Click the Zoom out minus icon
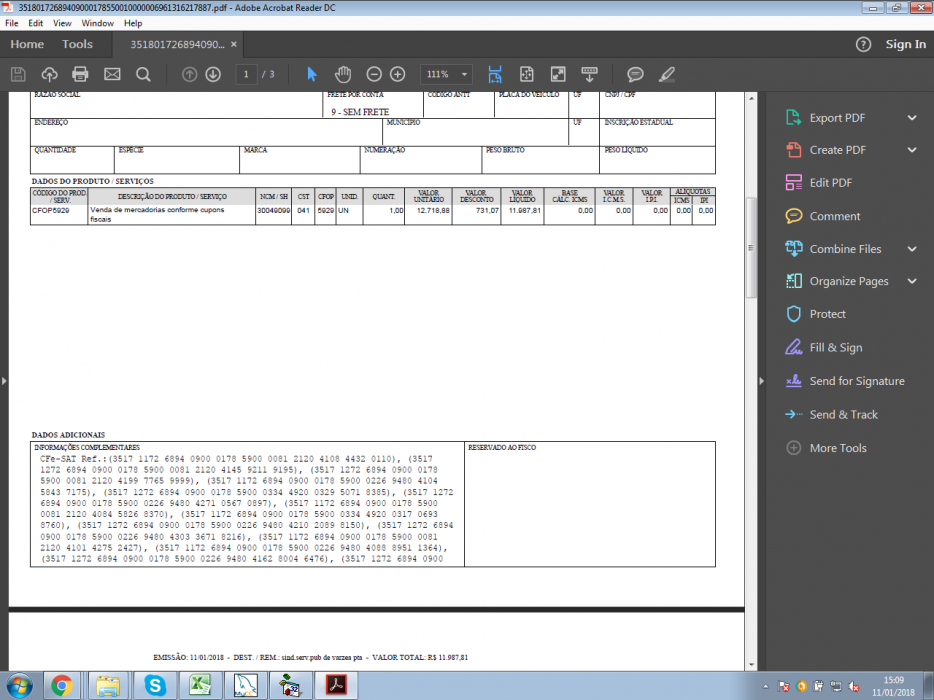Image resolution: width=934 pixels, height=700 pixels. pyautogui.click(x=373, y=74)
